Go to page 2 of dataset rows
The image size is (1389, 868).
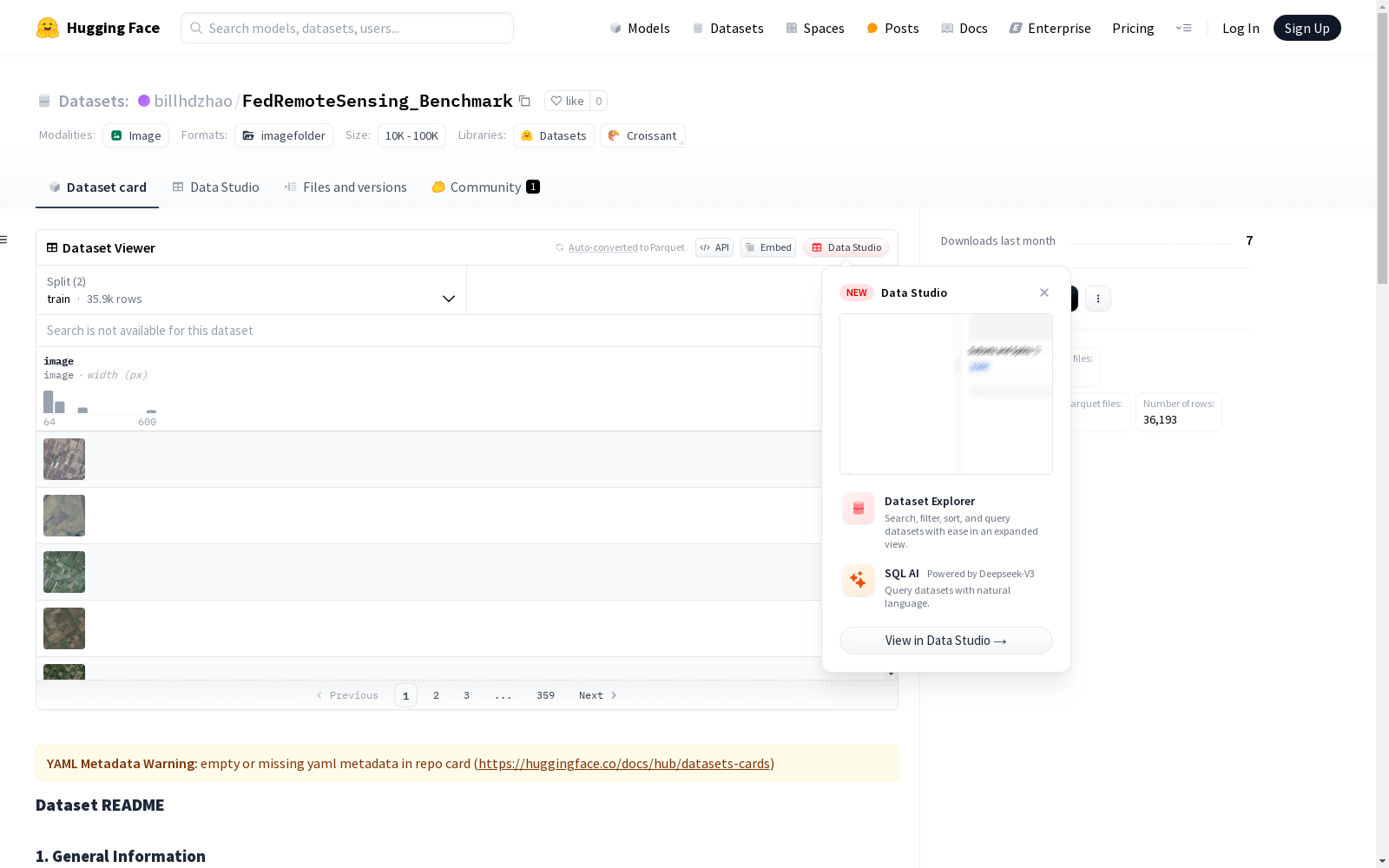click(436, 695)
